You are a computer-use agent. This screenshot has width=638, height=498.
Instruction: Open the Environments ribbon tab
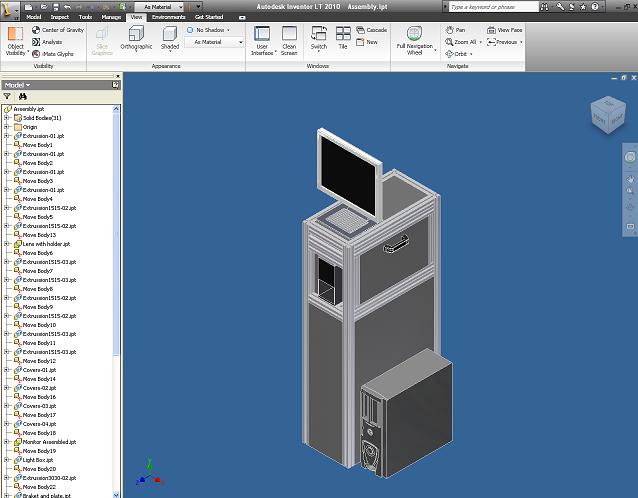click(168, 17)
